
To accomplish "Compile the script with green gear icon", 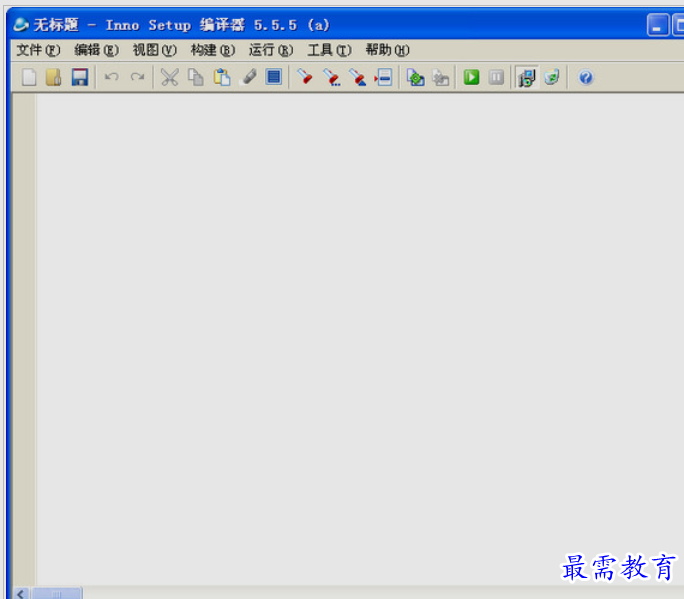I will point(415,78).
